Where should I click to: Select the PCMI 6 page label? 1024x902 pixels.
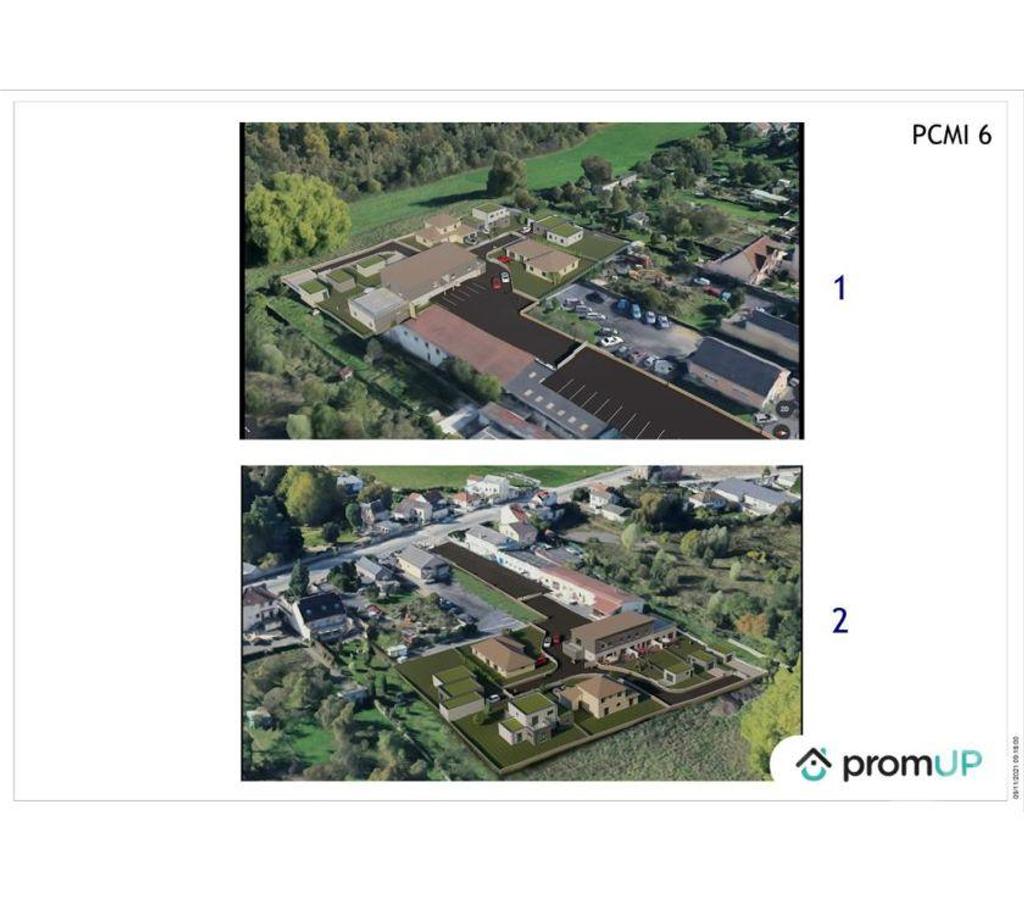click(951, 135)
